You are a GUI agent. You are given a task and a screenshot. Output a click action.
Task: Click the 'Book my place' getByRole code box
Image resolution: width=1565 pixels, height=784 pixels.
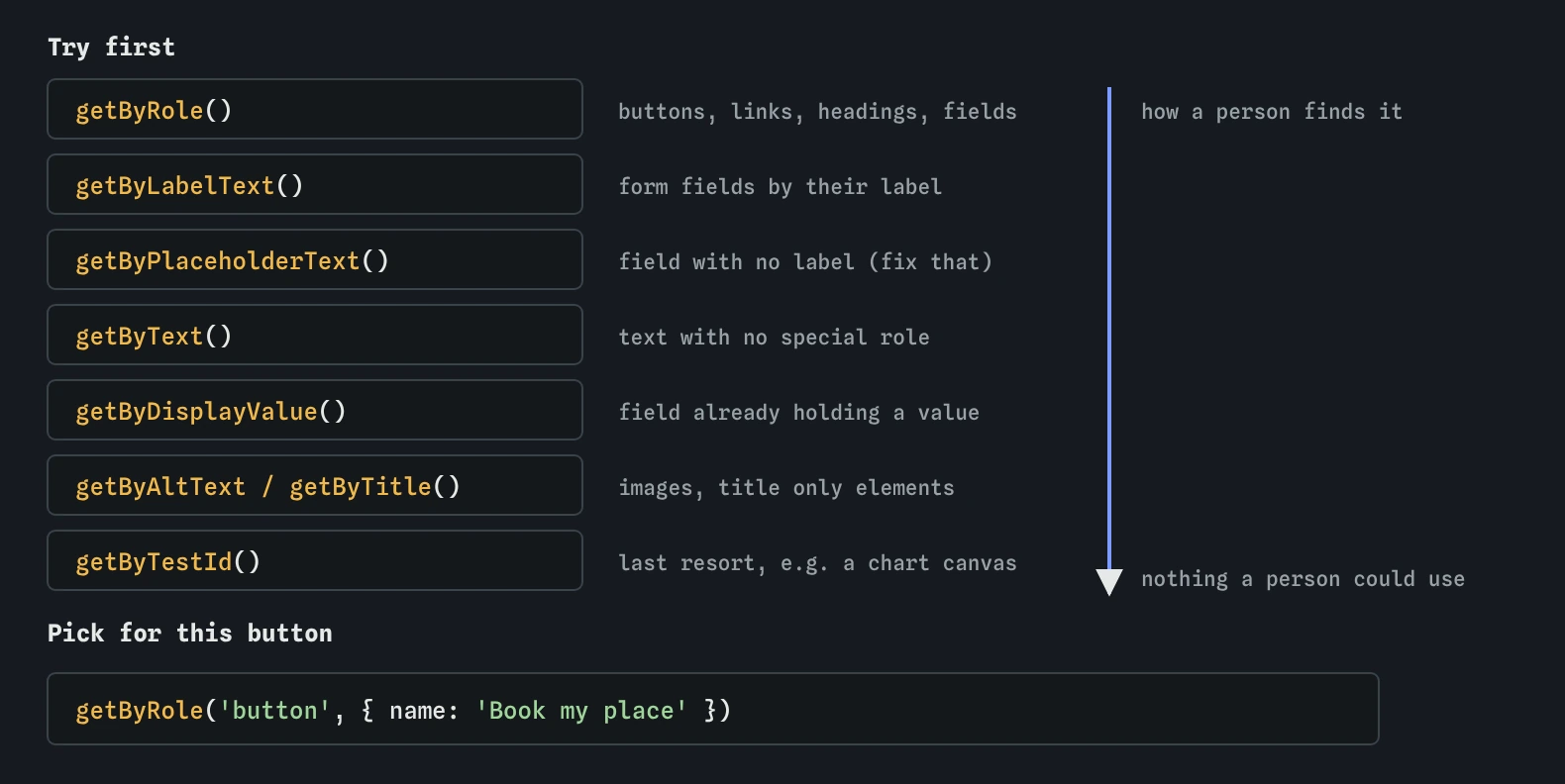point(713,709)
